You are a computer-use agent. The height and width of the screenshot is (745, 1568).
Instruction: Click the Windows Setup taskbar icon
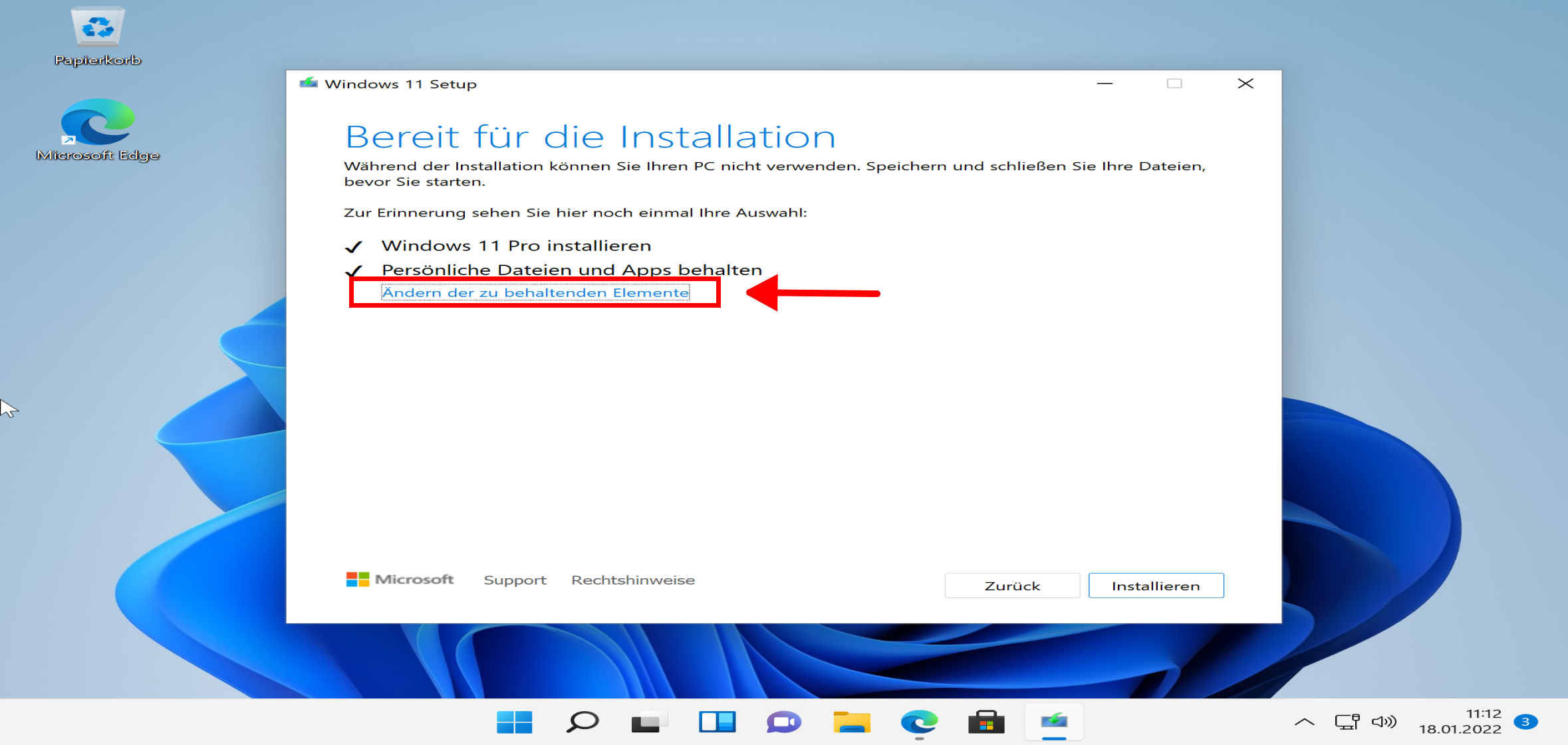(1054, 722)
